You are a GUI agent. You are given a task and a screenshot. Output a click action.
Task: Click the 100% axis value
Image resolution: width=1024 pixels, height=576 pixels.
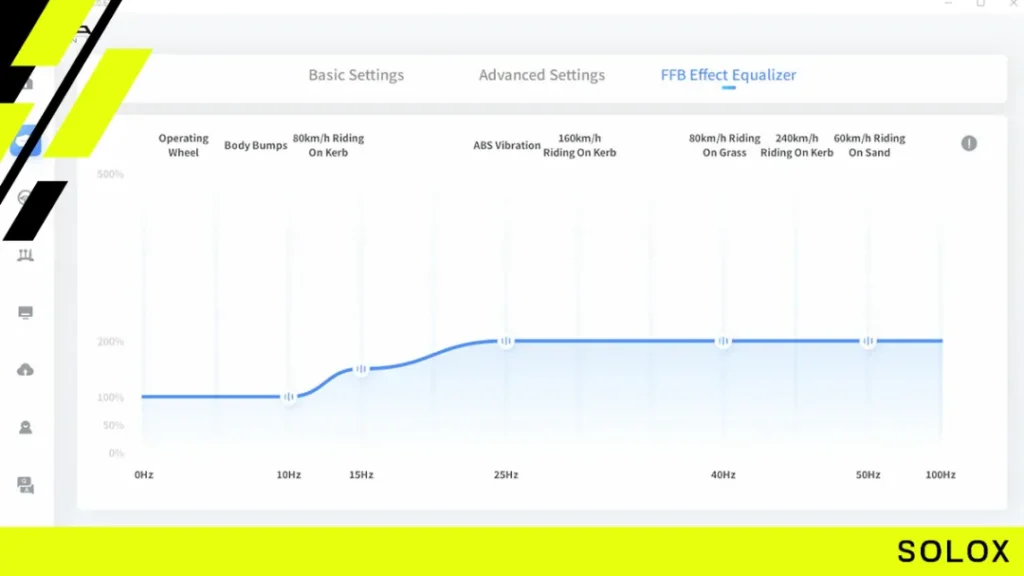pyautogui.click(x=110, y=397)
